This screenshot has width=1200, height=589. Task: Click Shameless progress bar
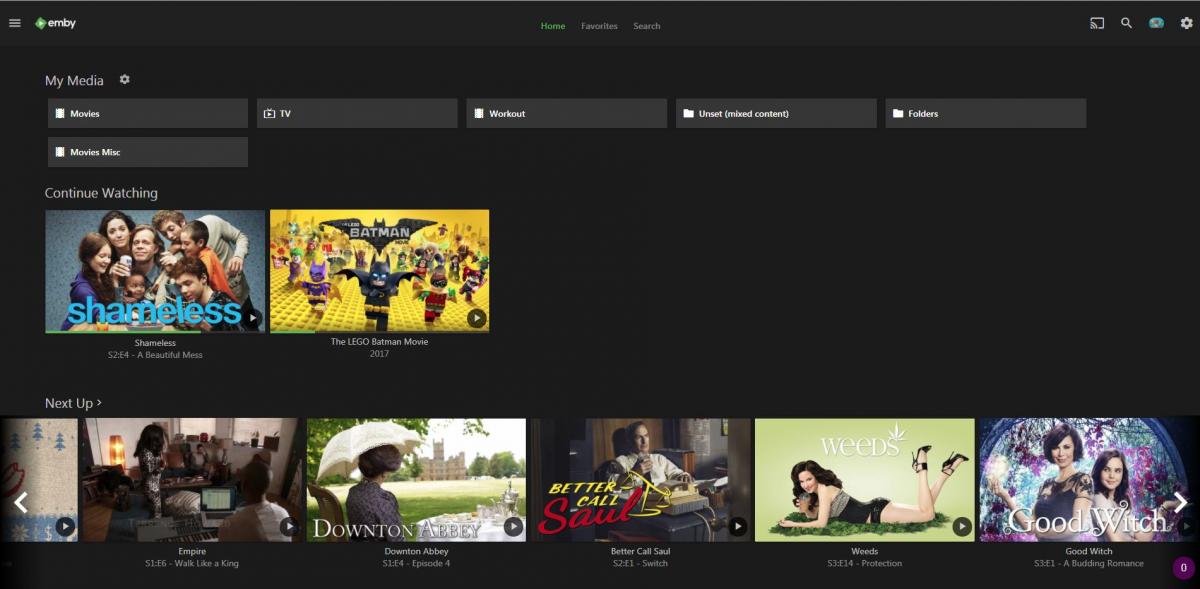pyautogui.click(x=122, y=331)
